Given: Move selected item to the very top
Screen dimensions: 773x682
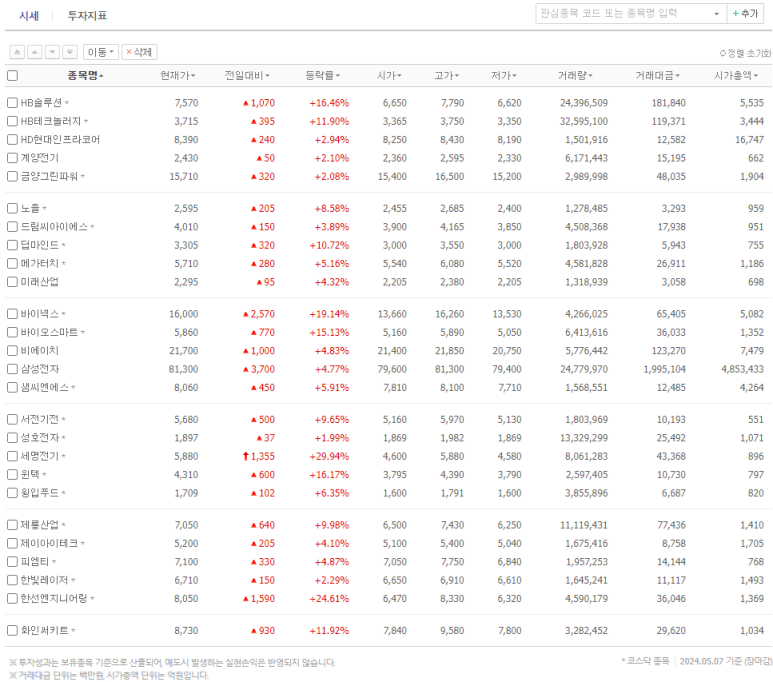Looking at the screenshot, I should coord(17,52).
